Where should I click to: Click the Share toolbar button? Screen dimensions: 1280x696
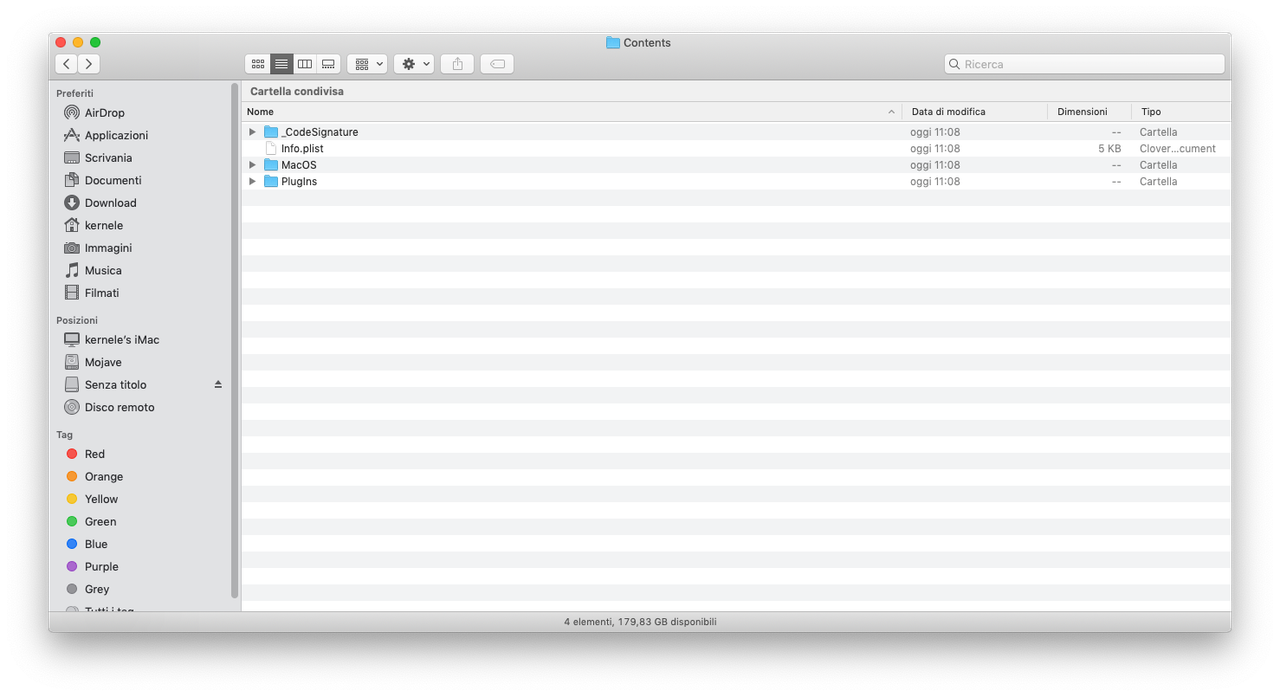point(457,64)
